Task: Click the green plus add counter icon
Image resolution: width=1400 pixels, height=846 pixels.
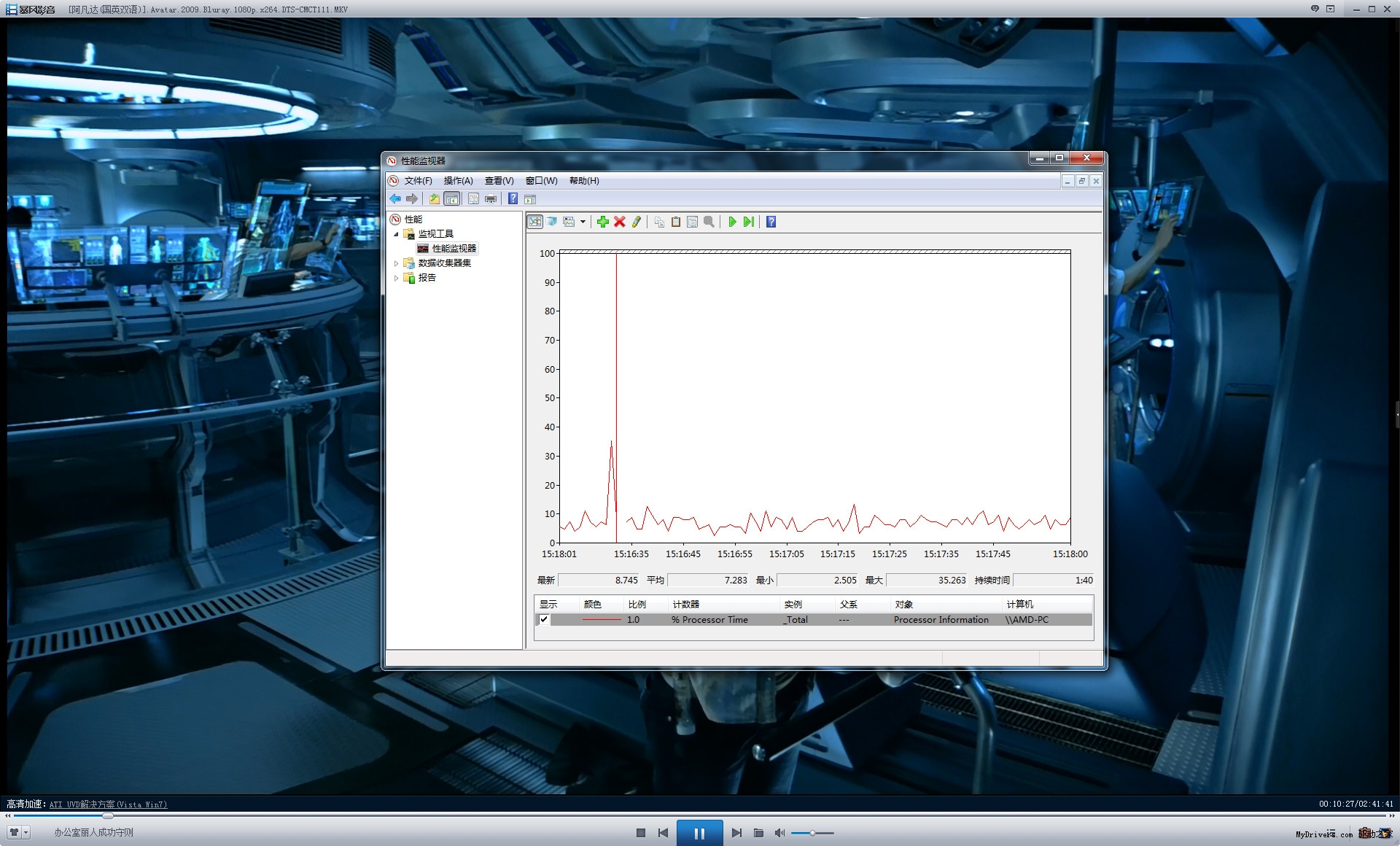Action: click(602, 222)
